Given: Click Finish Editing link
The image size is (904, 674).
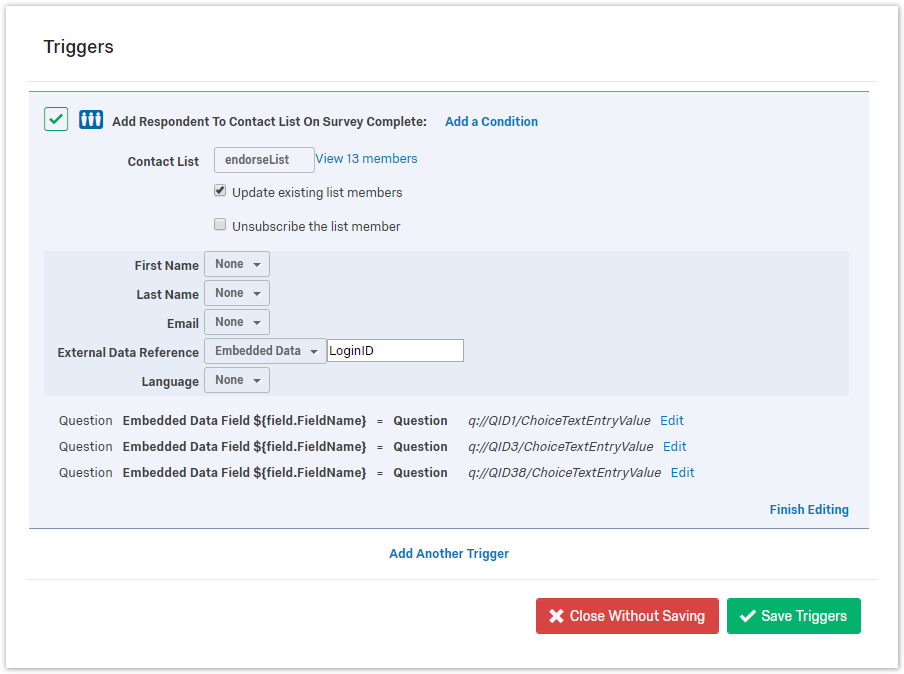Looking at the screenshot, I should pos(808,510).
